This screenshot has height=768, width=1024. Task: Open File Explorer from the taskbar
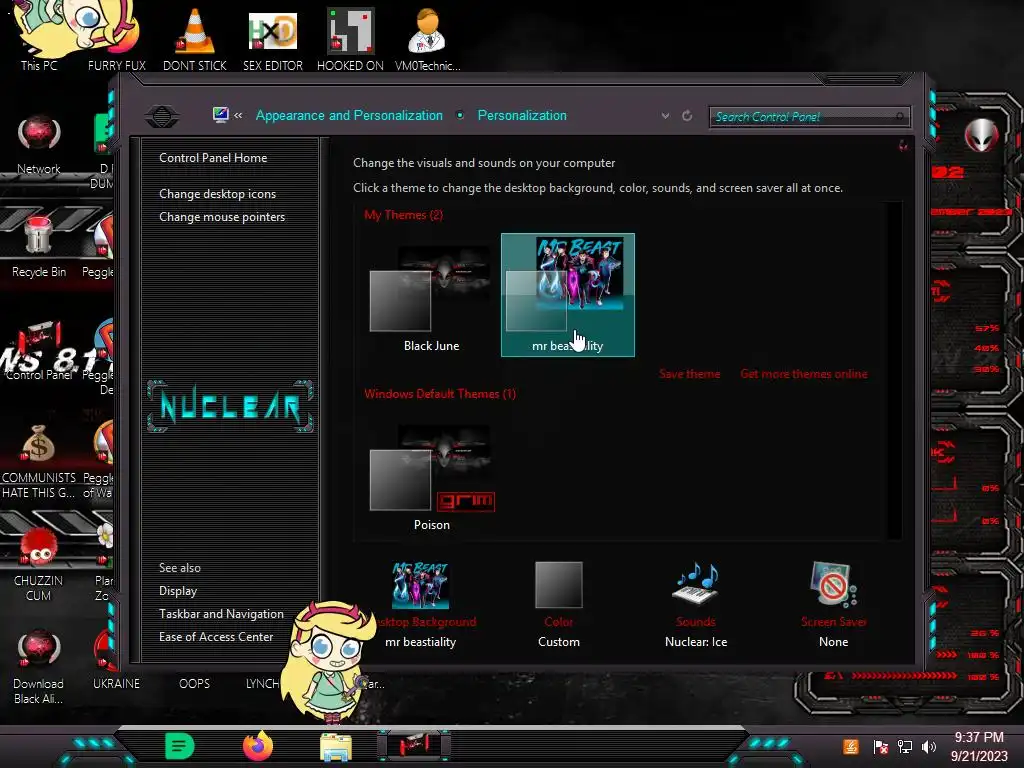[x=336, y=746]
